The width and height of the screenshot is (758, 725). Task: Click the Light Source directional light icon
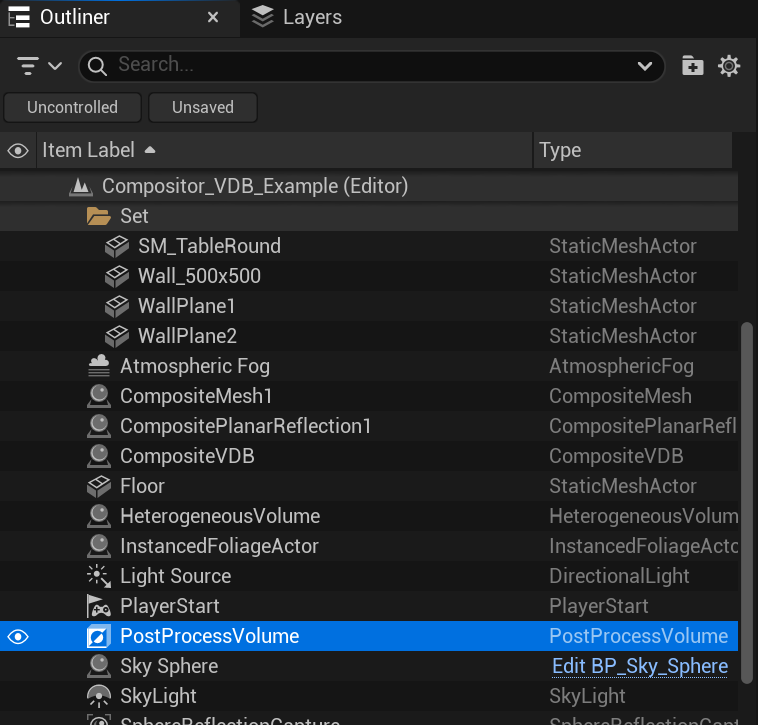coord(99,576)
